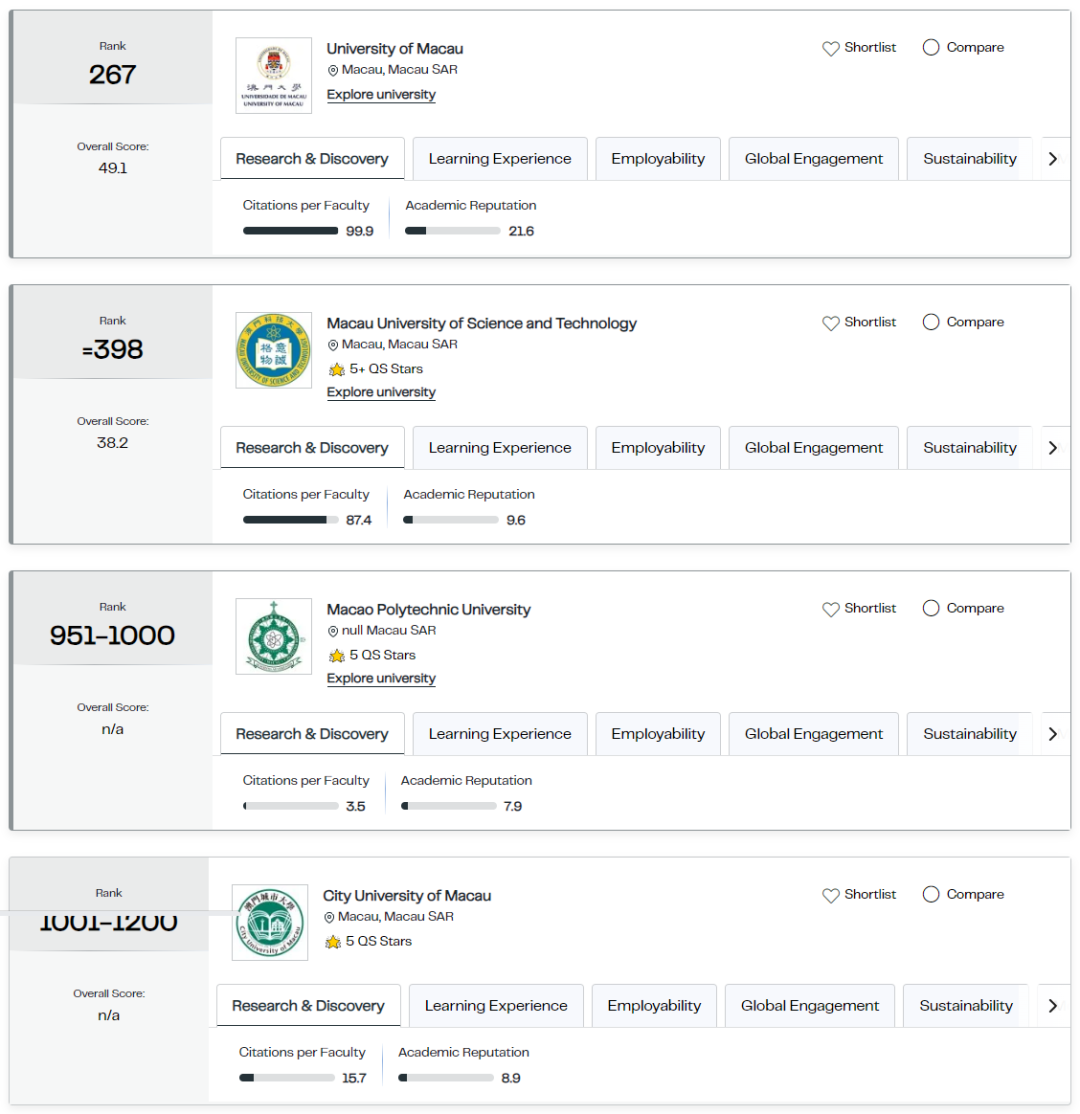Image resolution: width=1080 pixels, height=1114 pixels.
Task: Open Employability tab for Macao Polytechnic University
Action: (658, 733)
